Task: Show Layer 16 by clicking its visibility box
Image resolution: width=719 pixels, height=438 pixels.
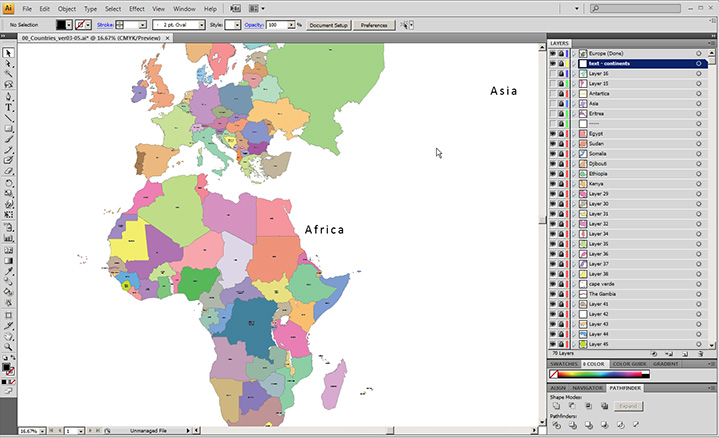Action: (x=552, y=73)
